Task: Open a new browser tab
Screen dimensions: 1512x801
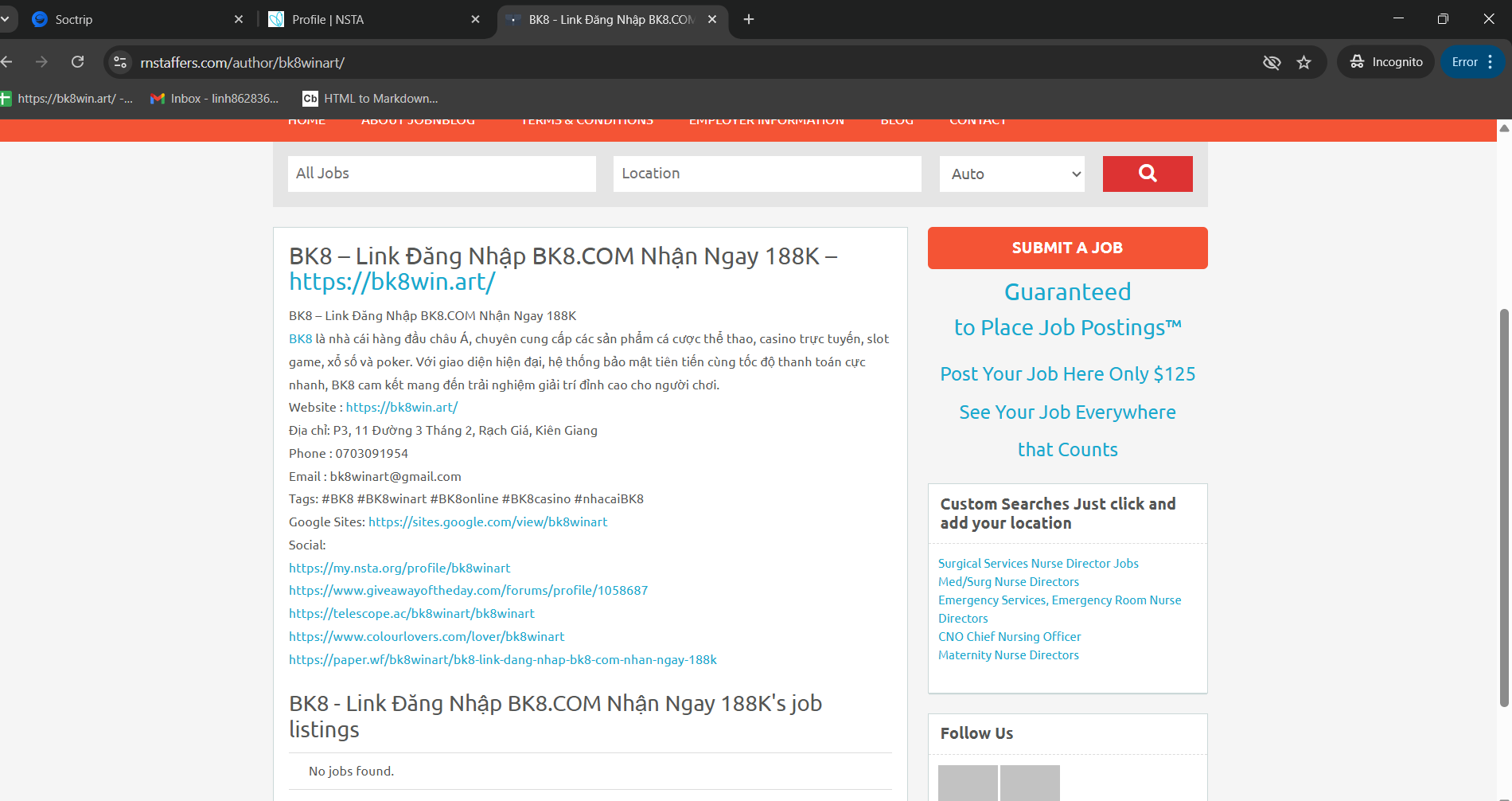Action: click(749, 19)
